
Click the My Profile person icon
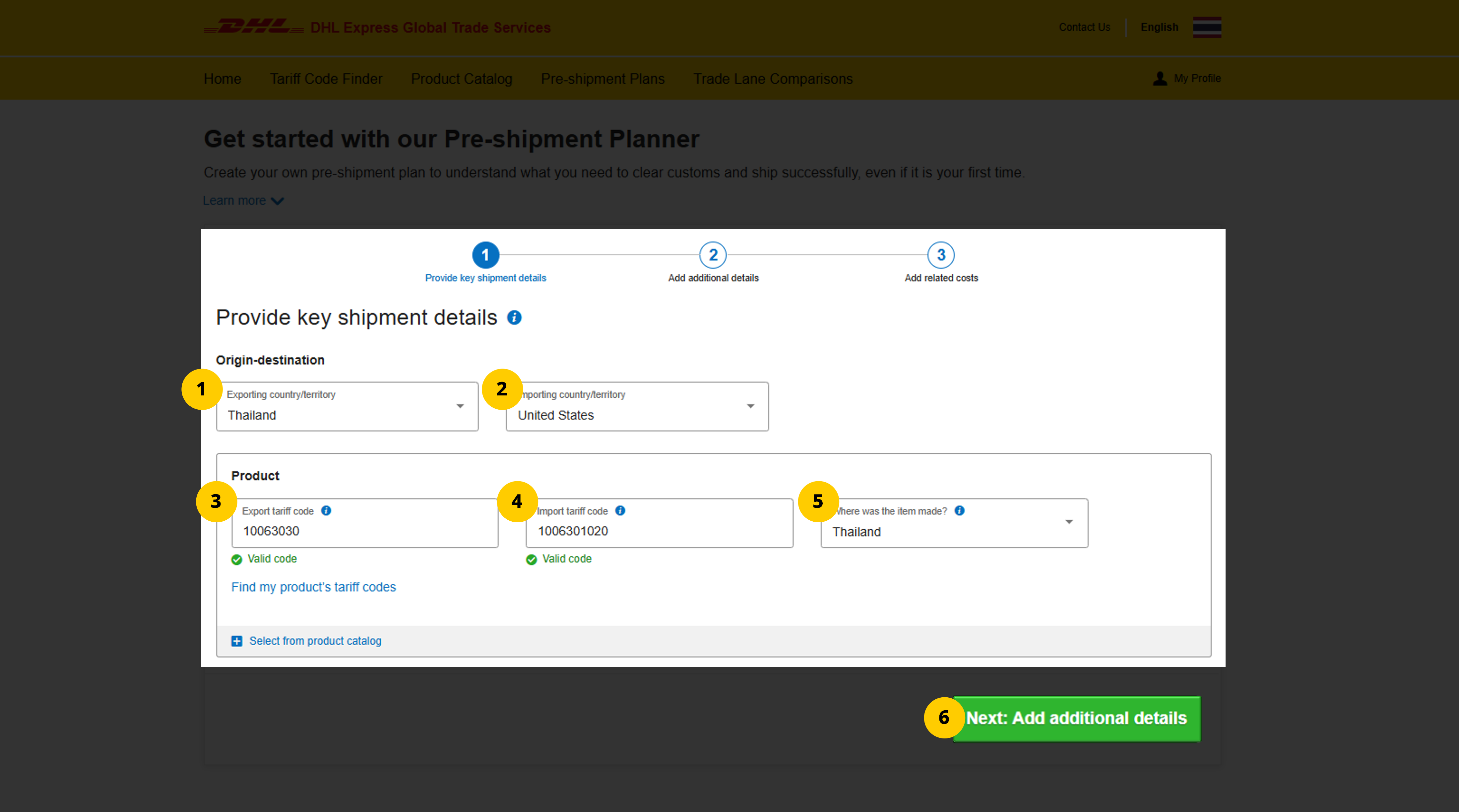[1160, 78]
